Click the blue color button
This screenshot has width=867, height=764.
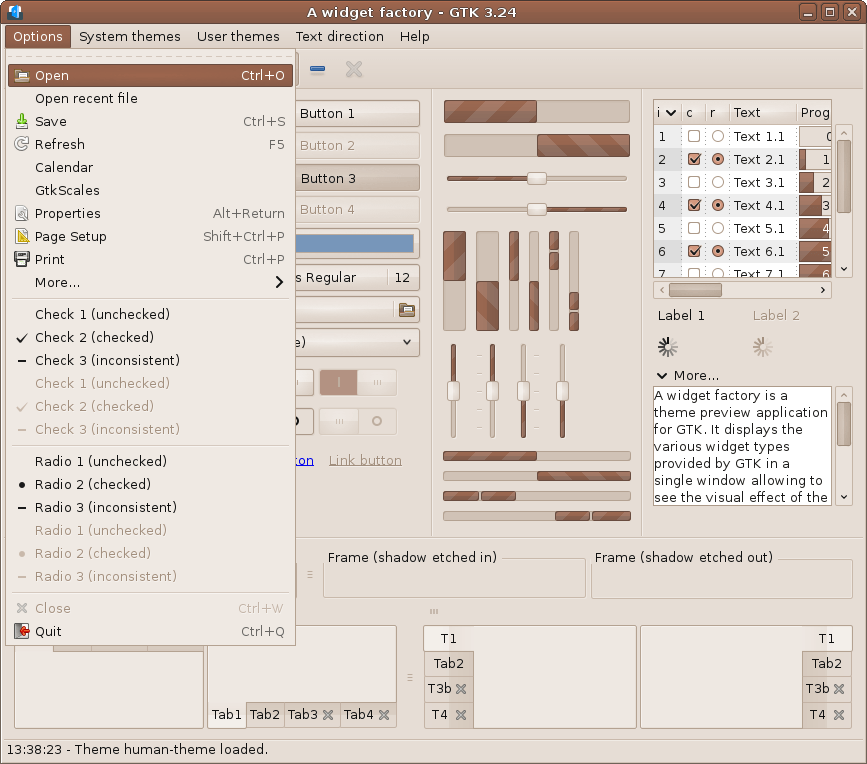(x=357, y=243)
